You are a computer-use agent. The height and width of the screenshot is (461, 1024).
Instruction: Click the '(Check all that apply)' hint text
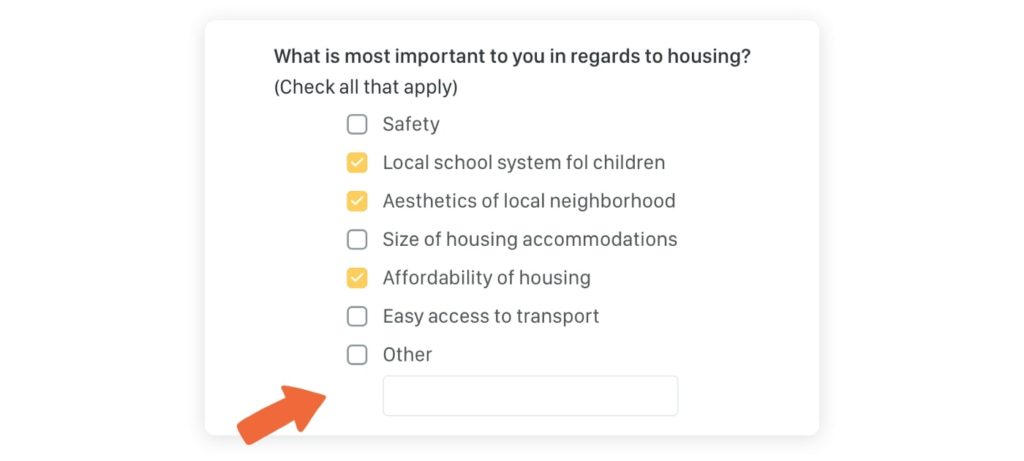pyautogui.click(x=366, y=87)
